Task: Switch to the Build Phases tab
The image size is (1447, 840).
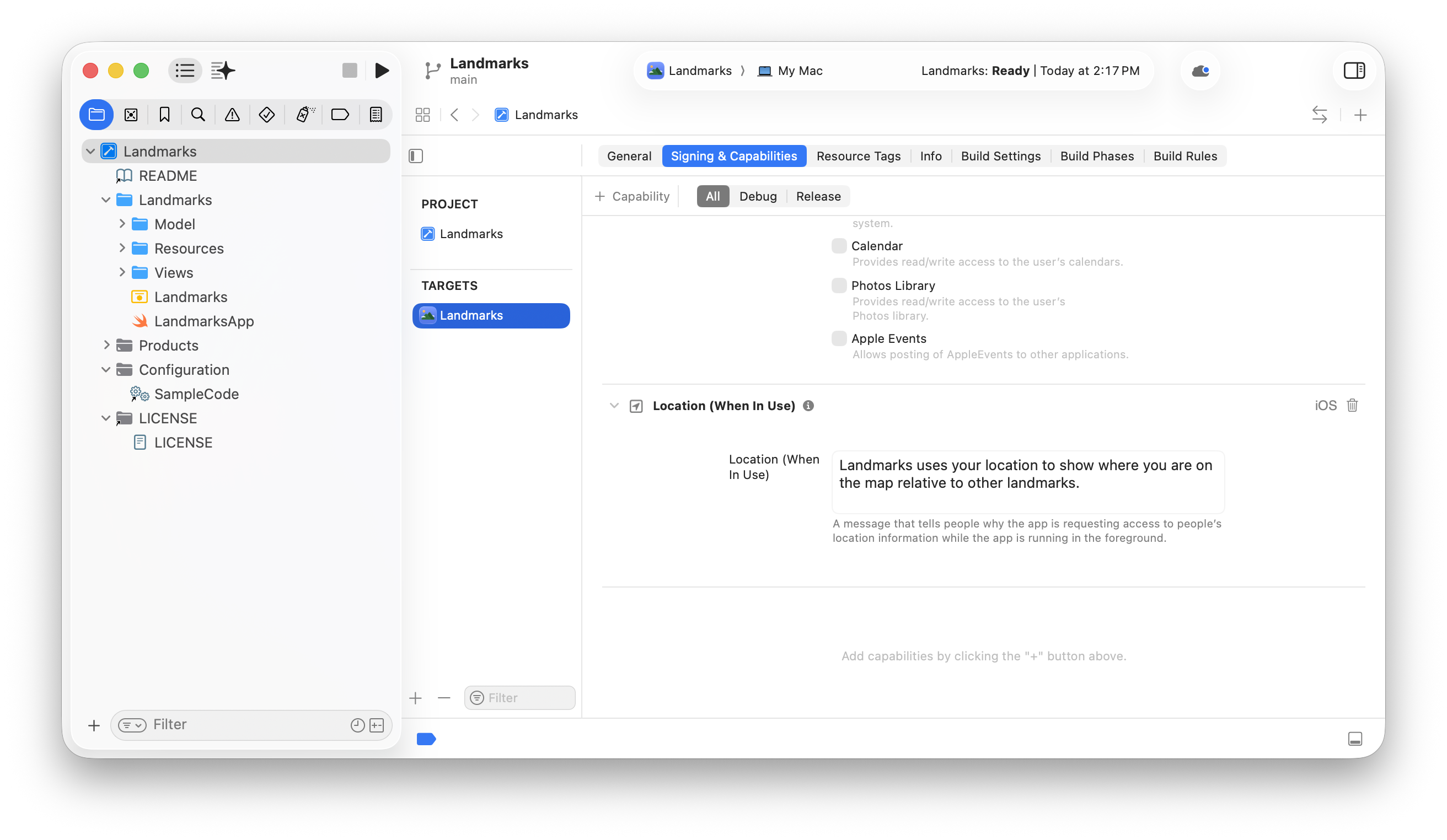Action: tap(1097, 156)
